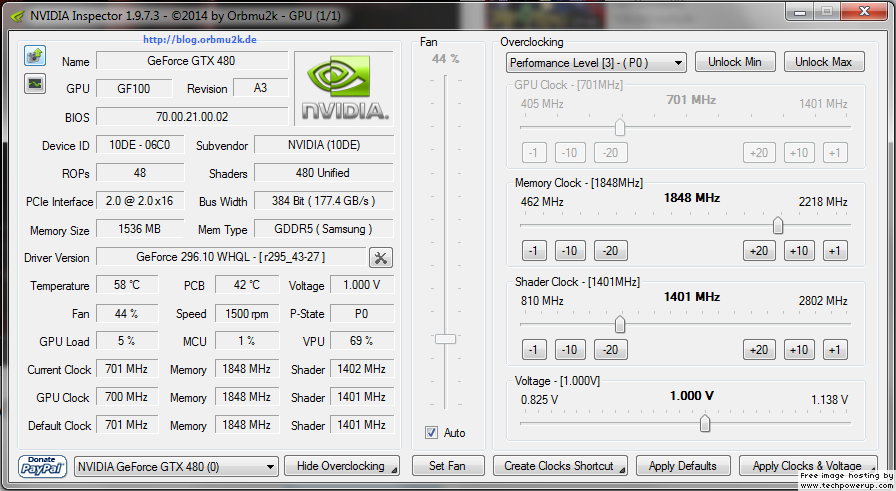Click the Revision value A3
Viewport: 896px width, 491px height.
261,88
